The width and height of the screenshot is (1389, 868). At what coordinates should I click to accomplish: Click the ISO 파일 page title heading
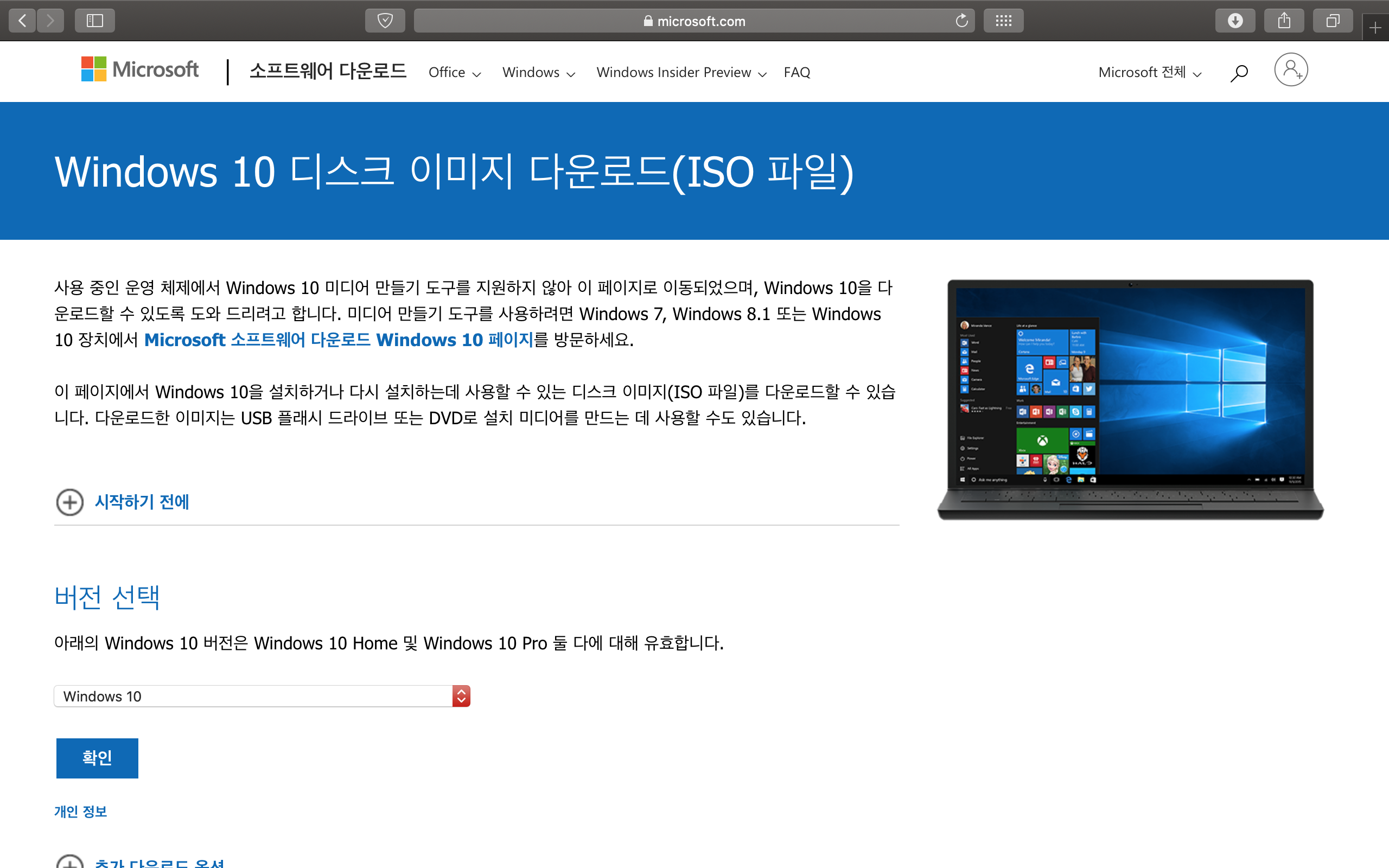click(x=454, y=171)
